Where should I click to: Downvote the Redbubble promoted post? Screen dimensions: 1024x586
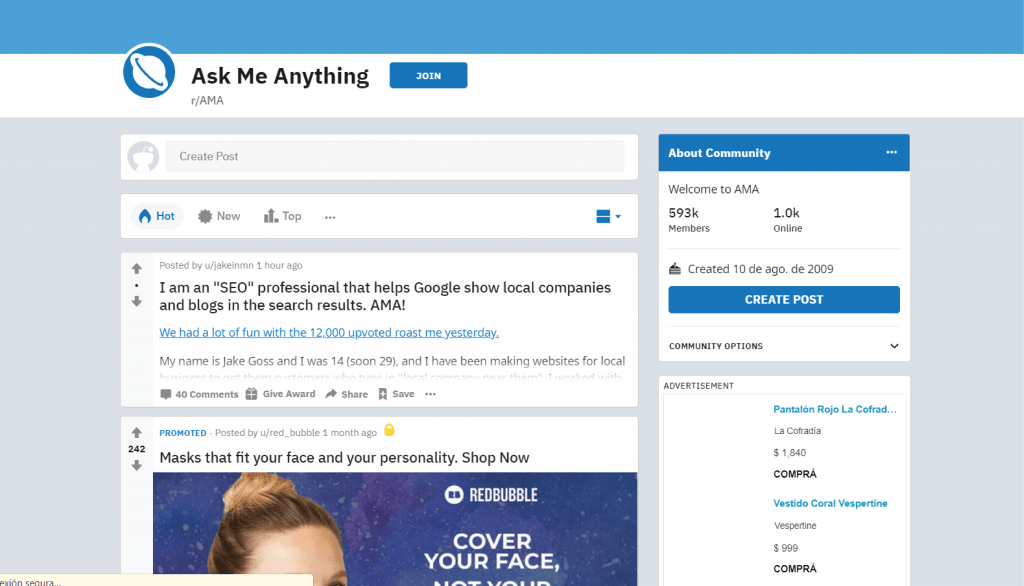point(136,465)
